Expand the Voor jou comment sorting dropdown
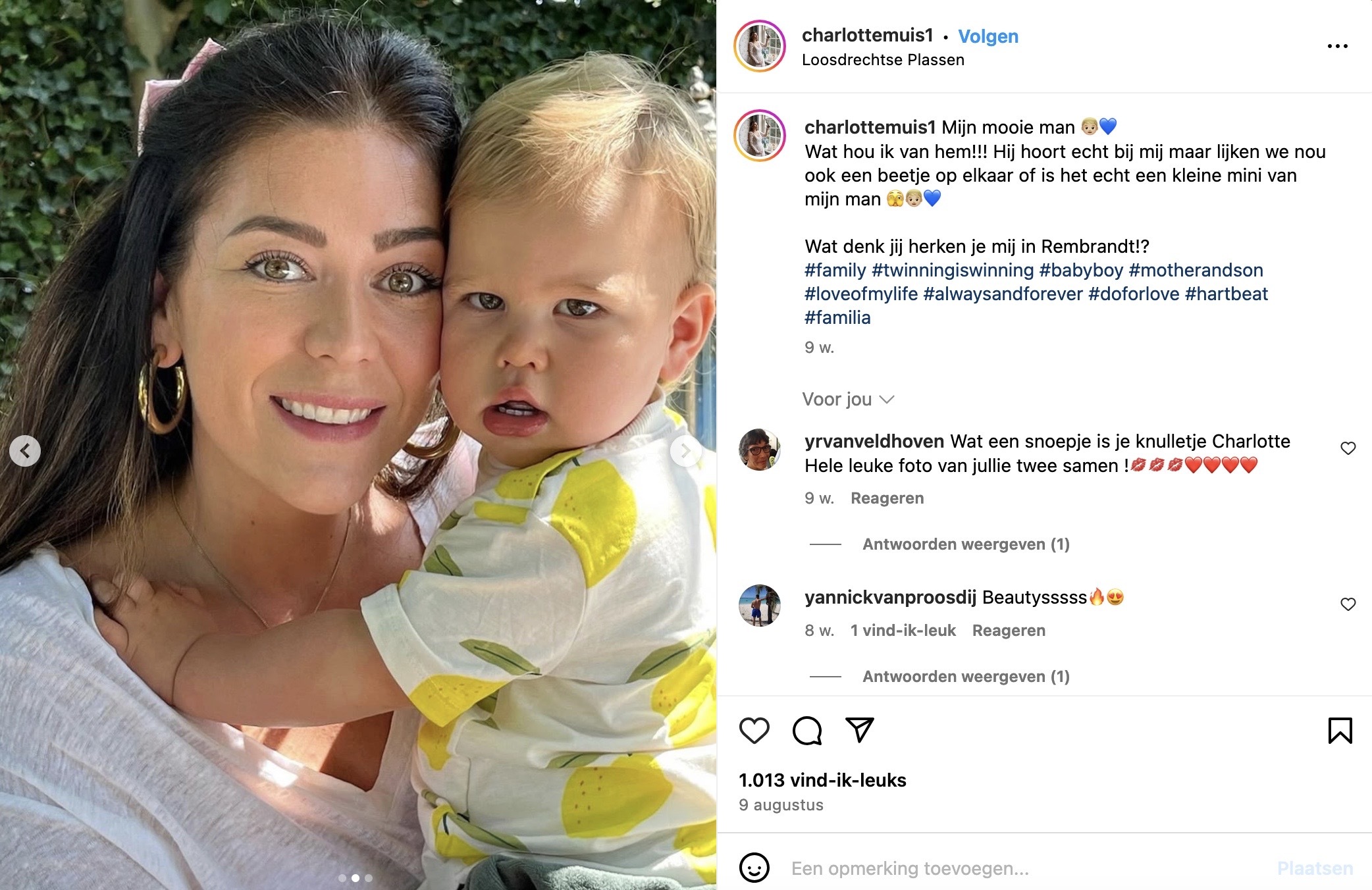This screenshot has width=1372, height=890. 848,400
